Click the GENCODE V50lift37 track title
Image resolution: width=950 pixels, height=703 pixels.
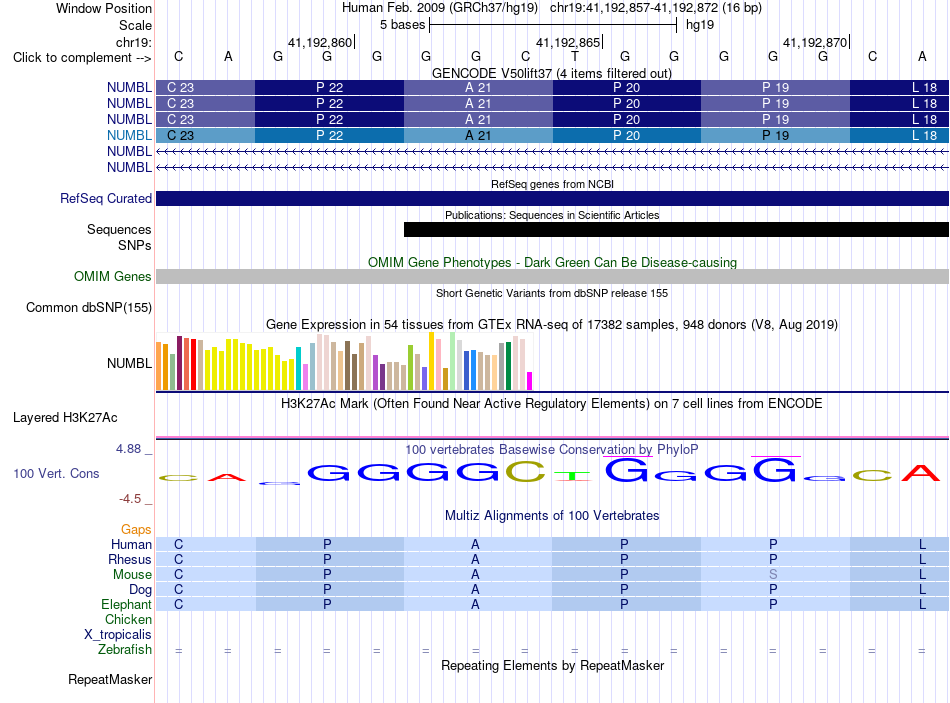551,73
